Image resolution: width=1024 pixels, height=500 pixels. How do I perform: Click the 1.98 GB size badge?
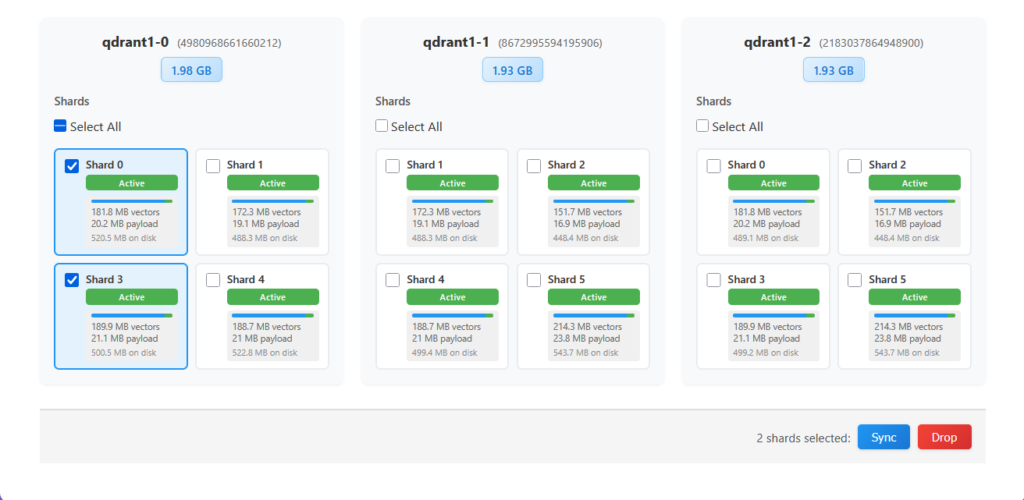click(x=192, y=70)
